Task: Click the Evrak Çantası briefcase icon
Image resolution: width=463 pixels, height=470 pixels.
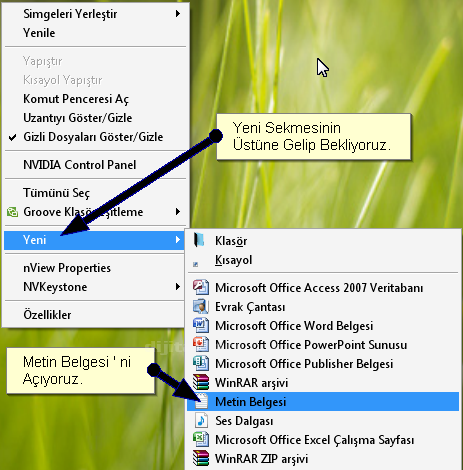Action: 201,306
